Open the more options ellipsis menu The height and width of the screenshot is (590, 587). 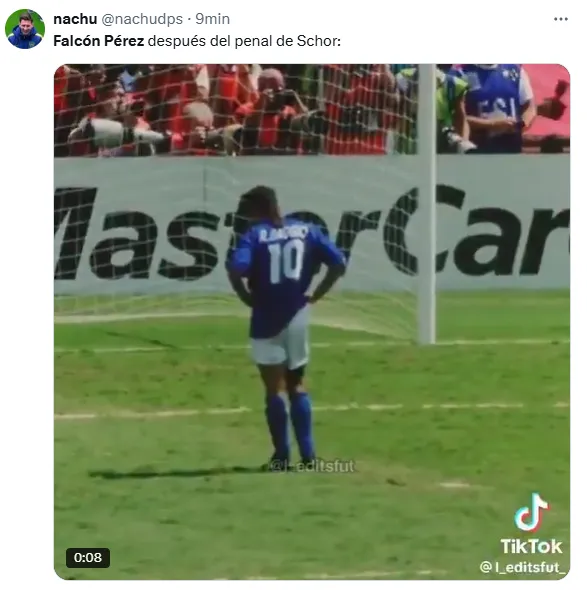[560, 19]
